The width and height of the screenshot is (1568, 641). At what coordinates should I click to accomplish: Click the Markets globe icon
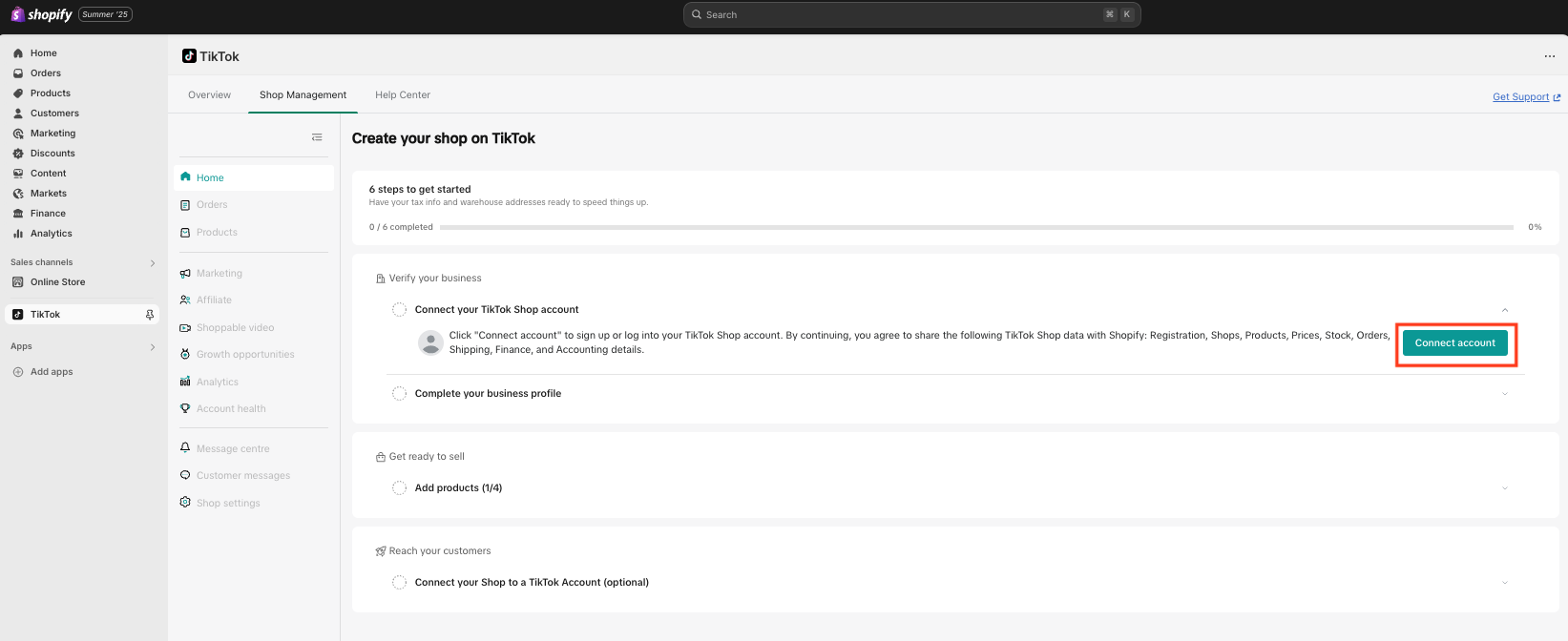[x=18, y=194]
